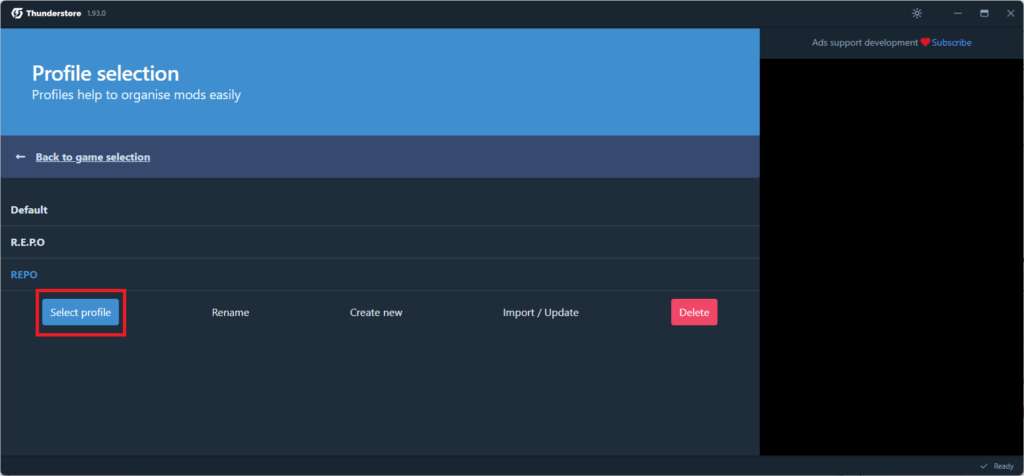
Task: Click the Ready status text
Action: [x=1004, y=466]
